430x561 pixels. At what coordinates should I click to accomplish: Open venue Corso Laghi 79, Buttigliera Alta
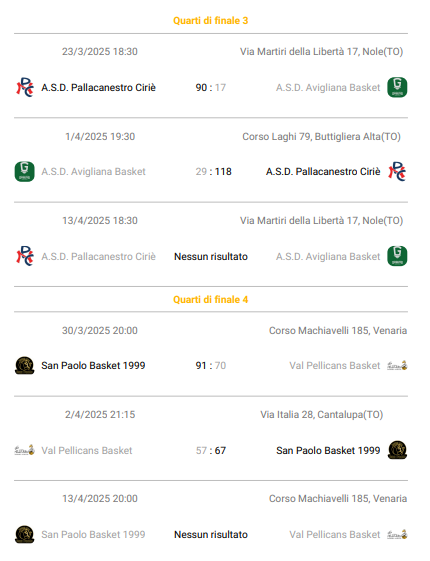[x=321, y=137]
